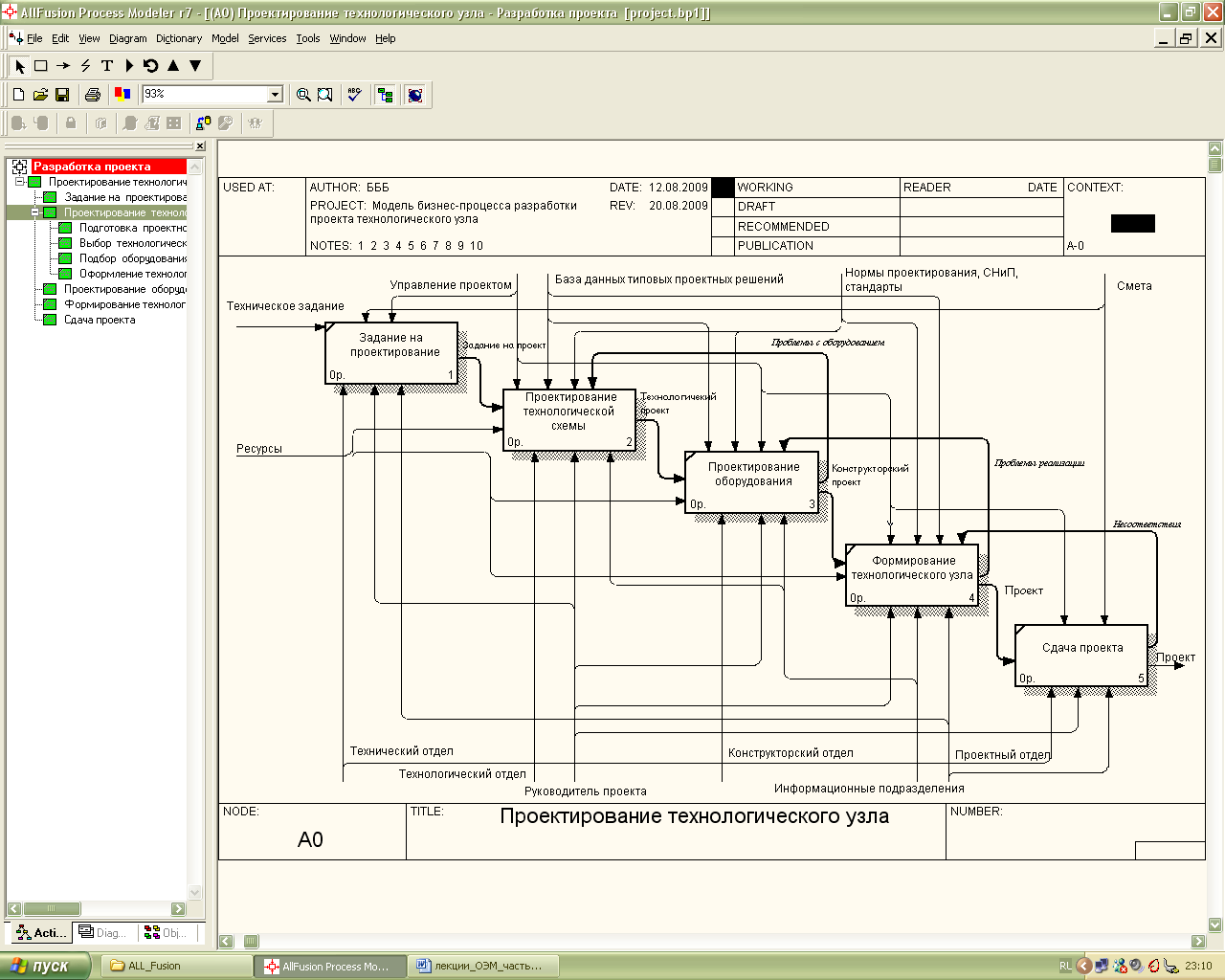Image resolution: width=1225 pixels, height=980 pixels.
Task: Create a new model
Action: click(x=18, y=95)
